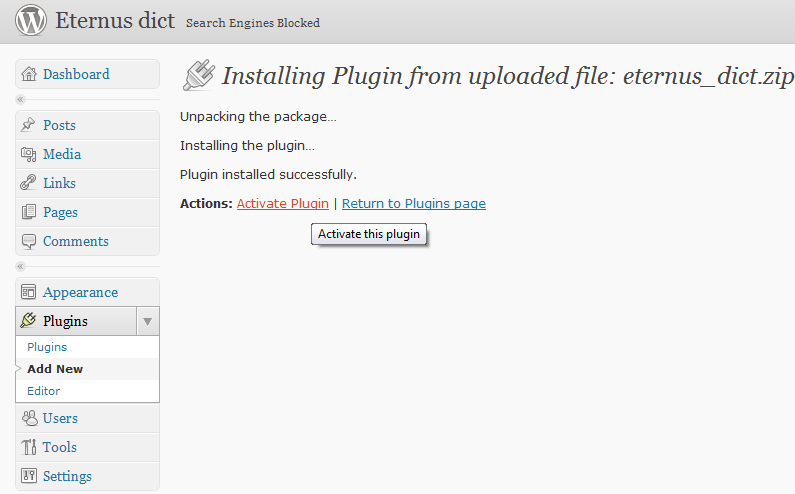
Task: Click the WordPress logo icon
Action: pos(30,20)
